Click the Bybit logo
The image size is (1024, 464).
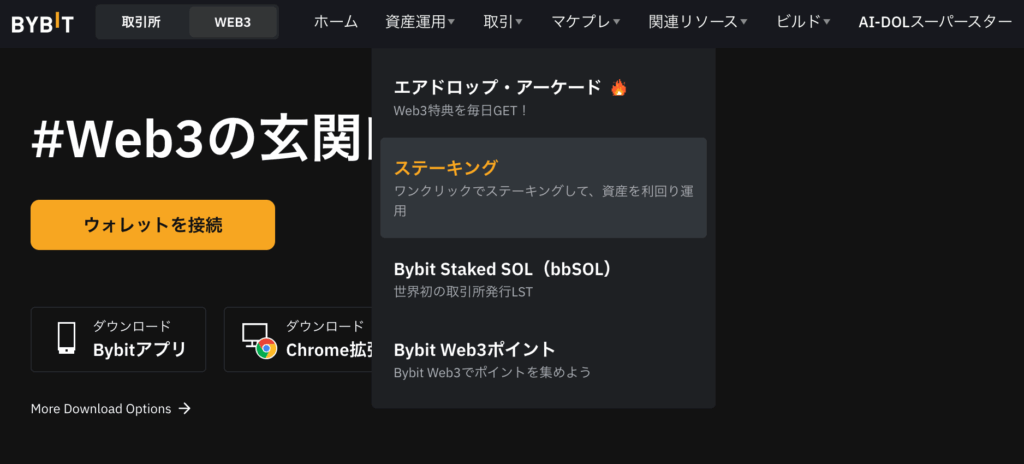point(42,23)
